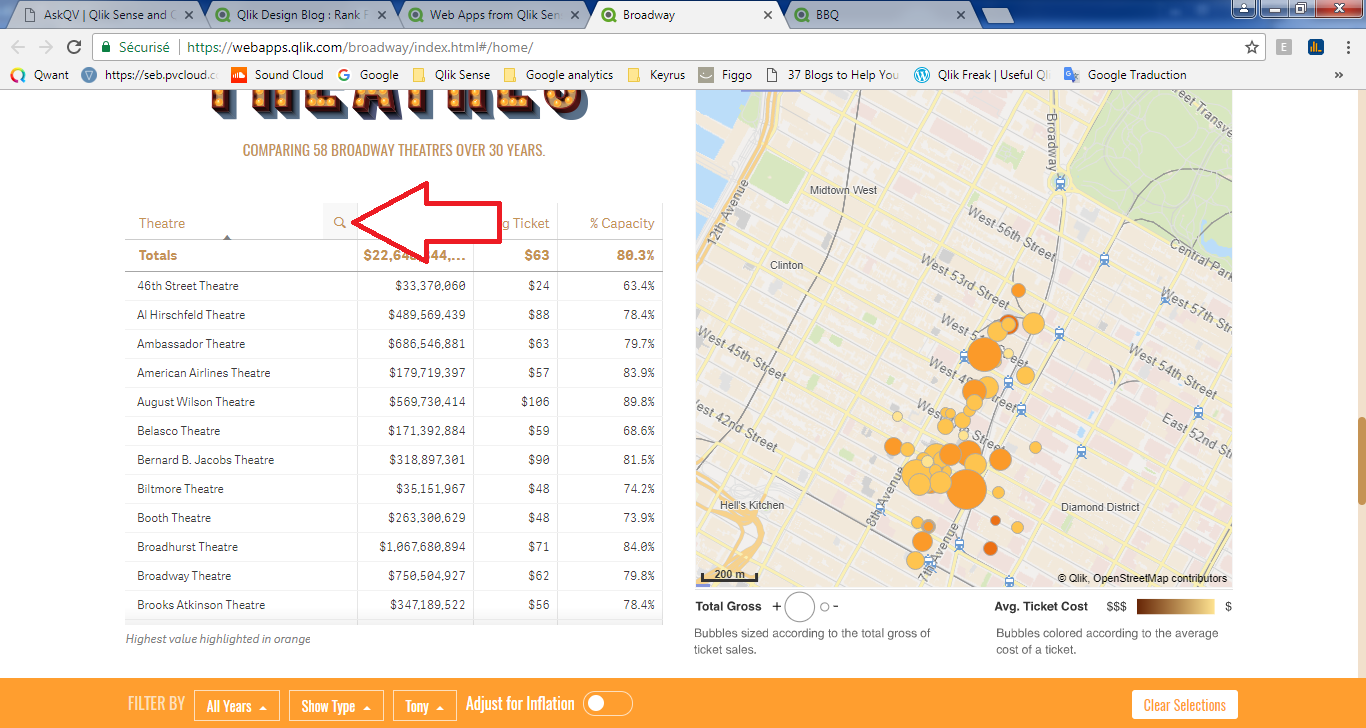Click the $106 average ticket value
Image resolution: width=1366 pixels, height=728 pixels.
point(535,402)
